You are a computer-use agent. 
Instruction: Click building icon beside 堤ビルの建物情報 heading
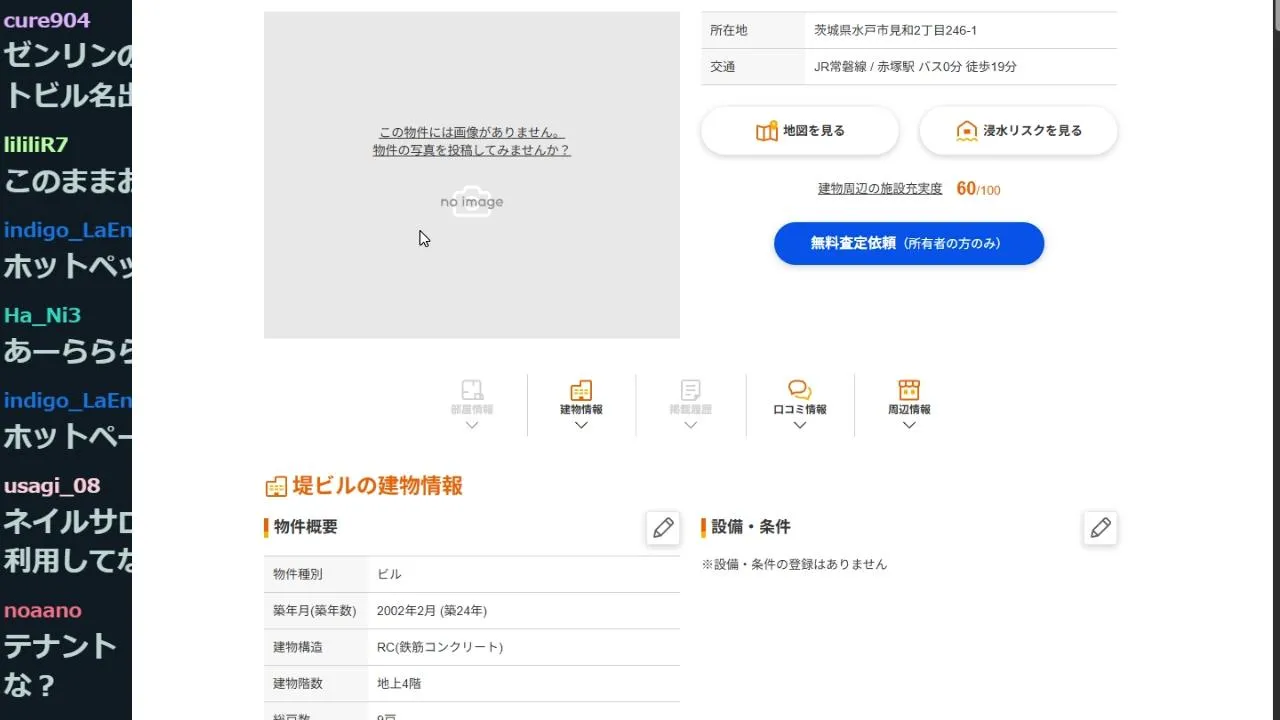[276, 487]
